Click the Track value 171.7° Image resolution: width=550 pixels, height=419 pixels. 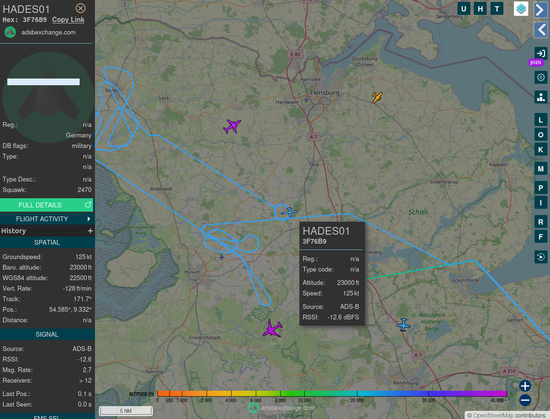(x=84, y=299)
